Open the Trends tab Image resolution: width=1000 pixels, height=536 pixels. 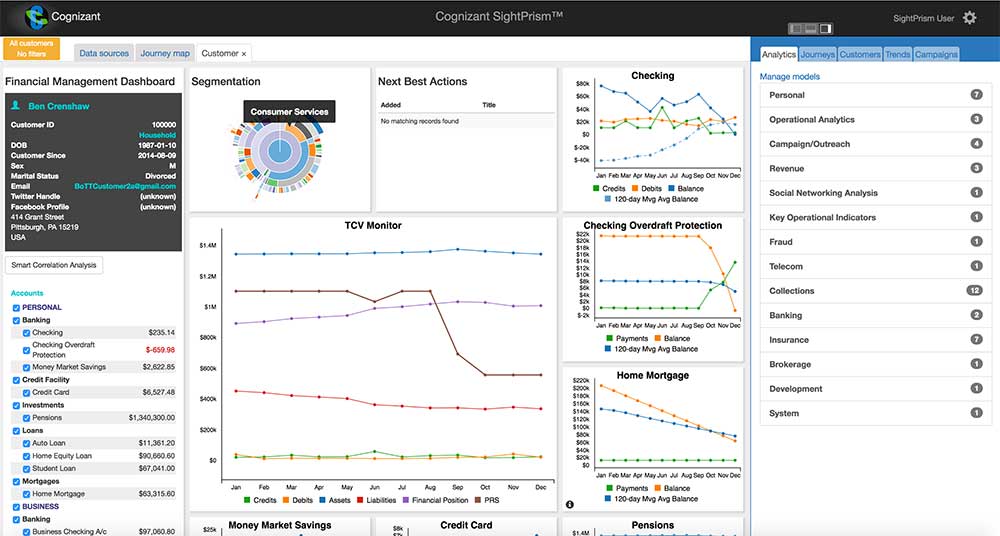pyautogui.click(x=898, y=54)
